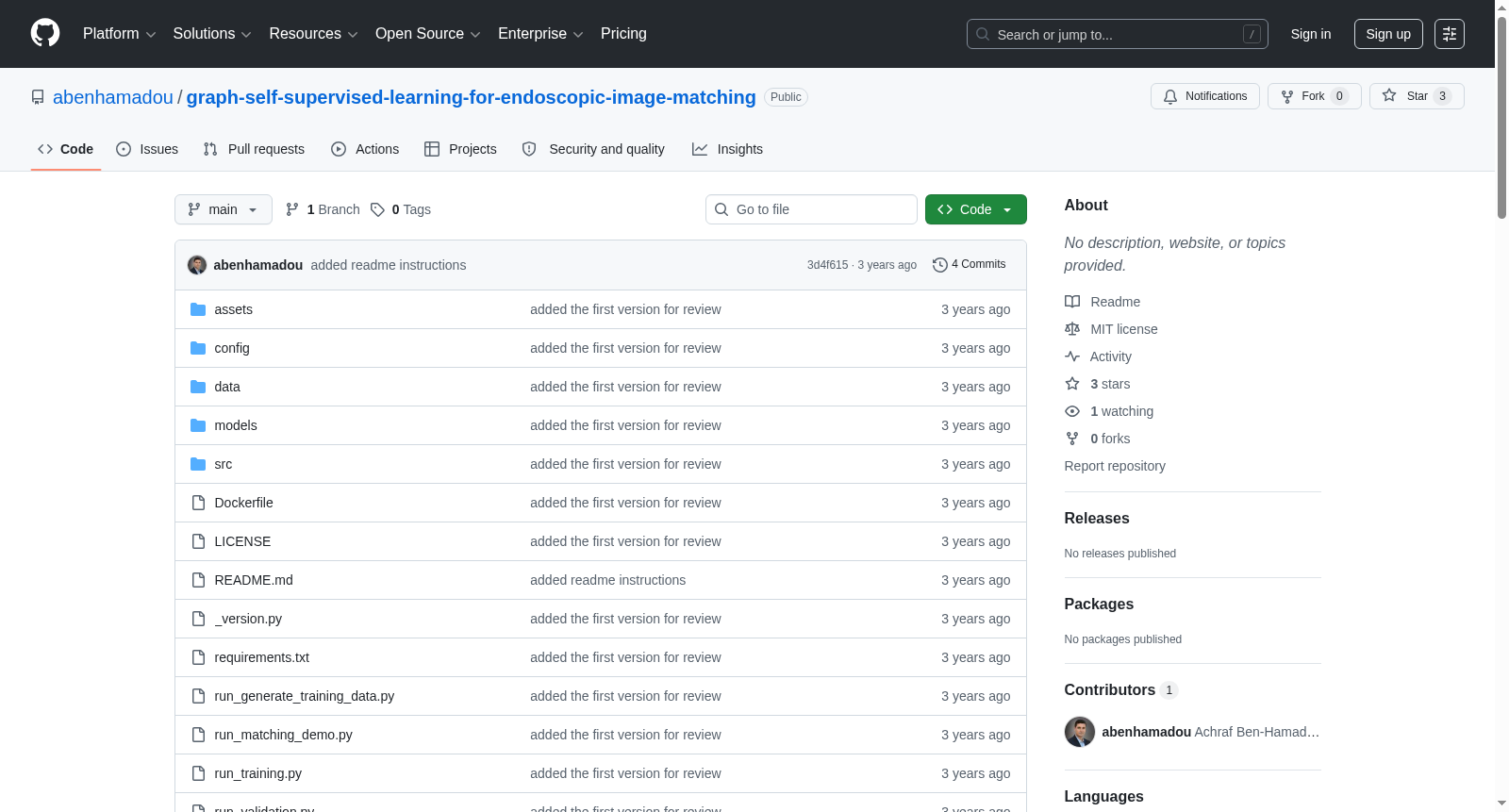View the 1 Branch link
This screenshot has width=1509, height=812.
click(323, 209)
